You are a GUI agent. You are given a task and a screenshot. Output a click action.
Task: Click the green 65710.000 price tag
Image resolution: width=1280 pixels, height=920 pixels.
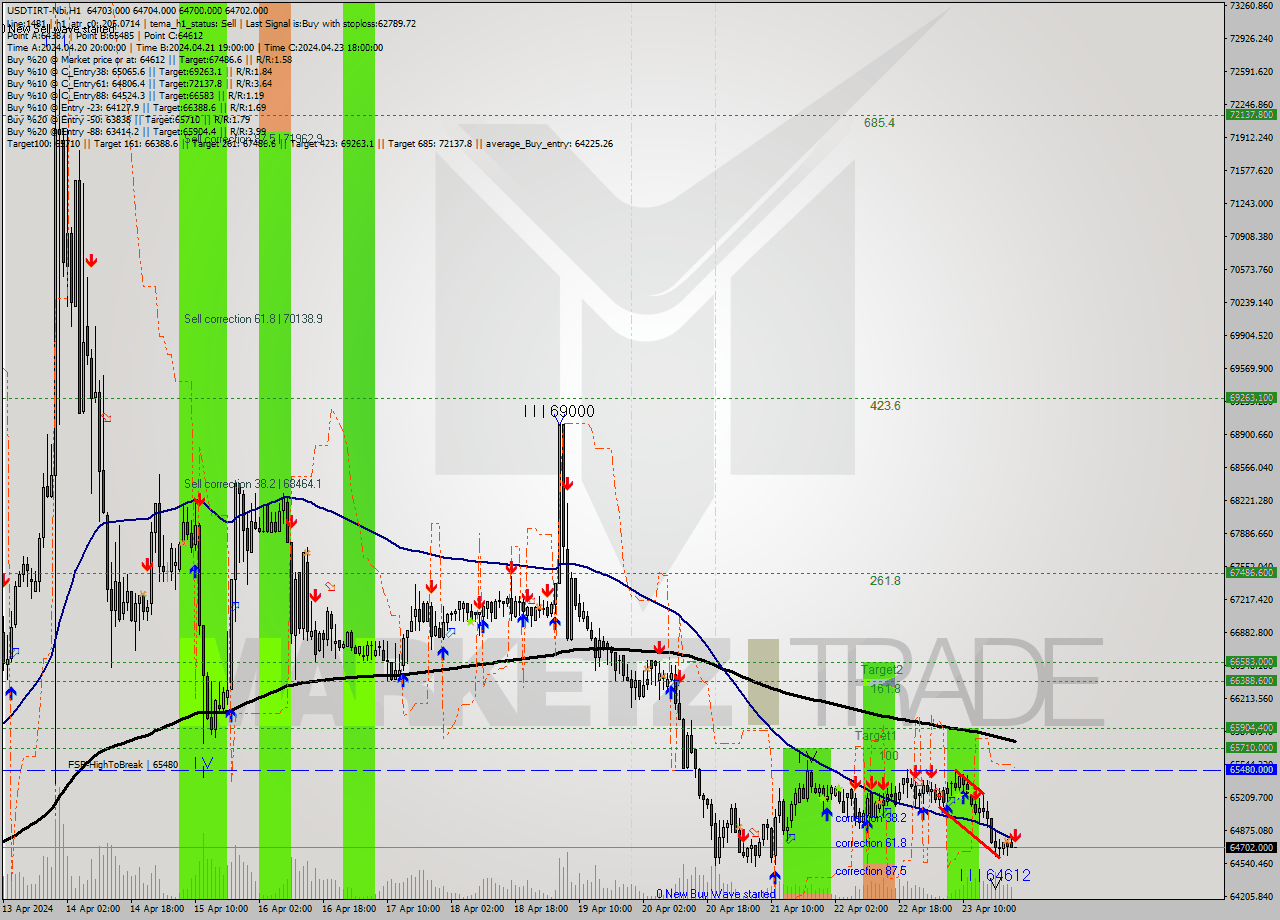pos(1251,747)
